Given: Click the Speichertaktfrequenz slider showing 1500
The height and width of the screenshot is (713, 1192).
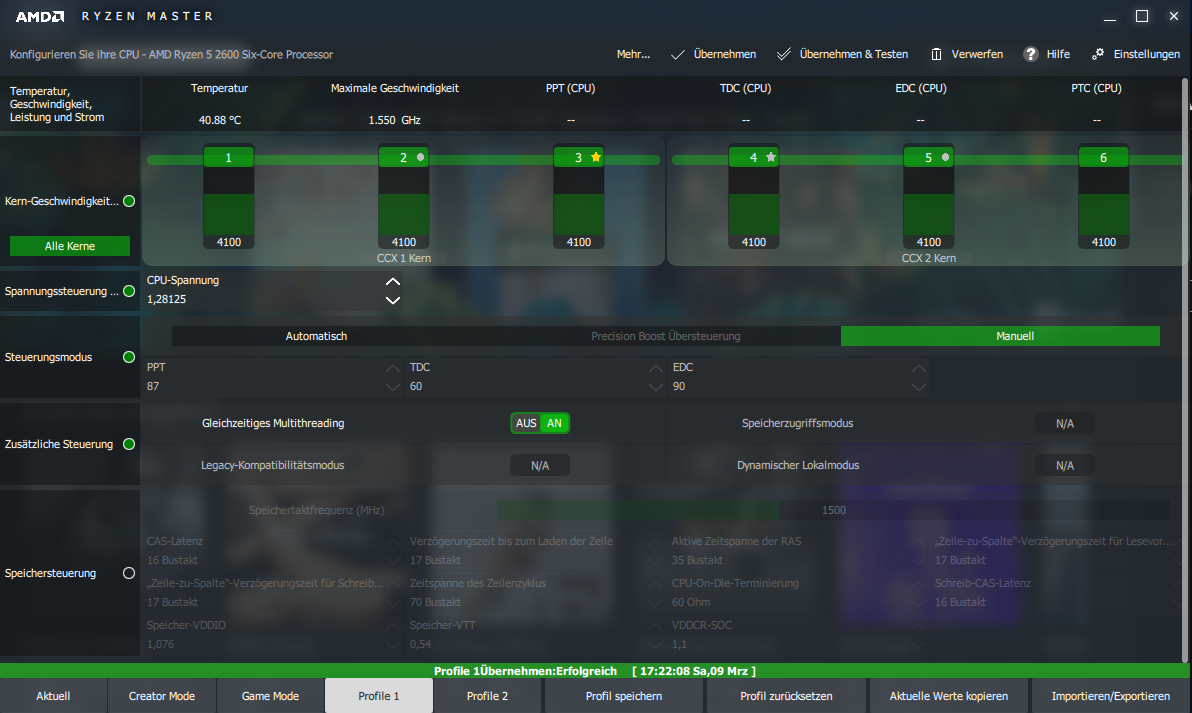Looking at the screenshot, I should 833,510.
